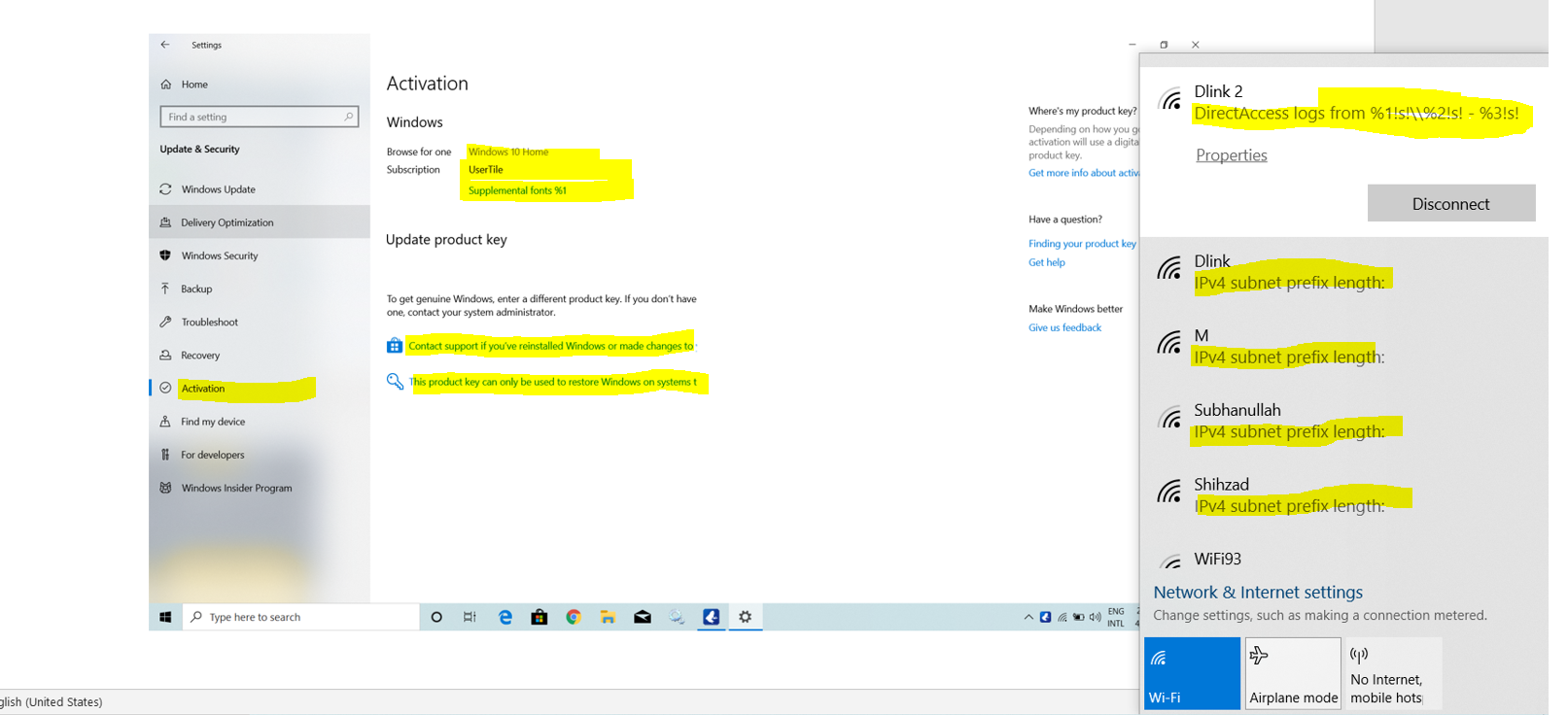Open Mail app from taskbar
This screenshot has width=1568, height=715.
643,617
